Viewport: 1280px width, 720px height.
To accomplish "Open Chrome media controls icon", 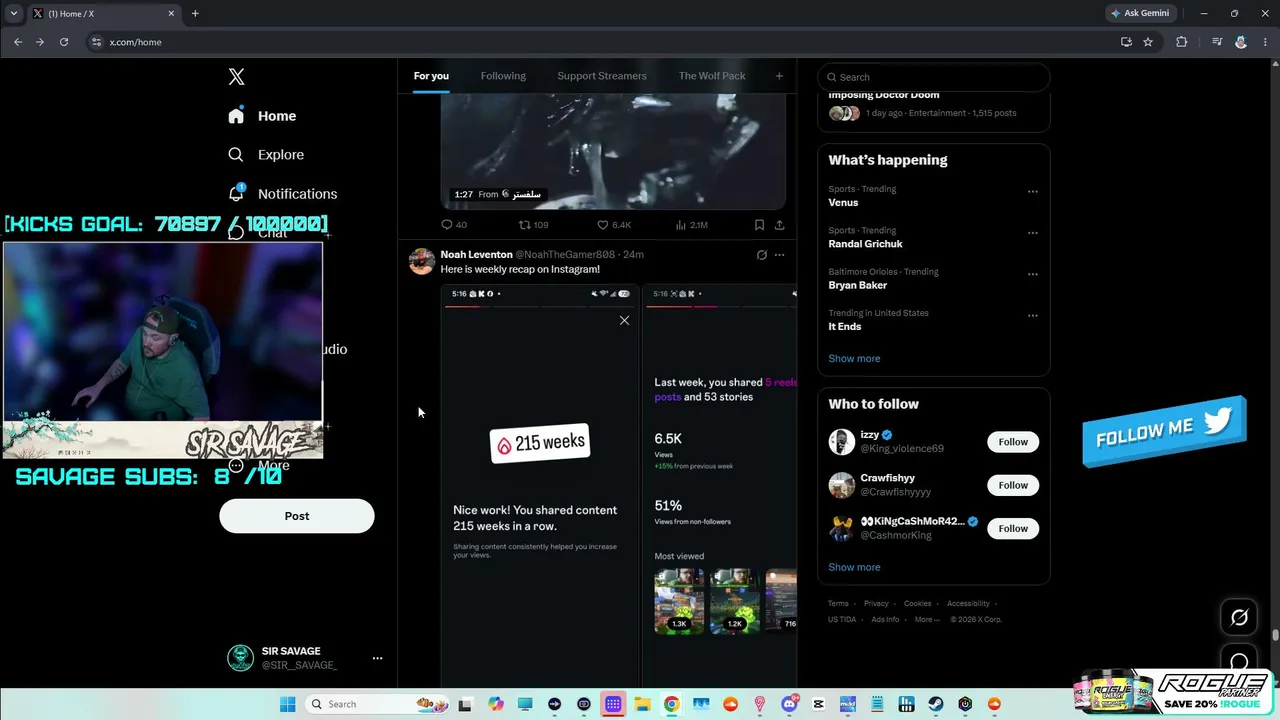I will pyautogui.click(x=1217, y=42).
